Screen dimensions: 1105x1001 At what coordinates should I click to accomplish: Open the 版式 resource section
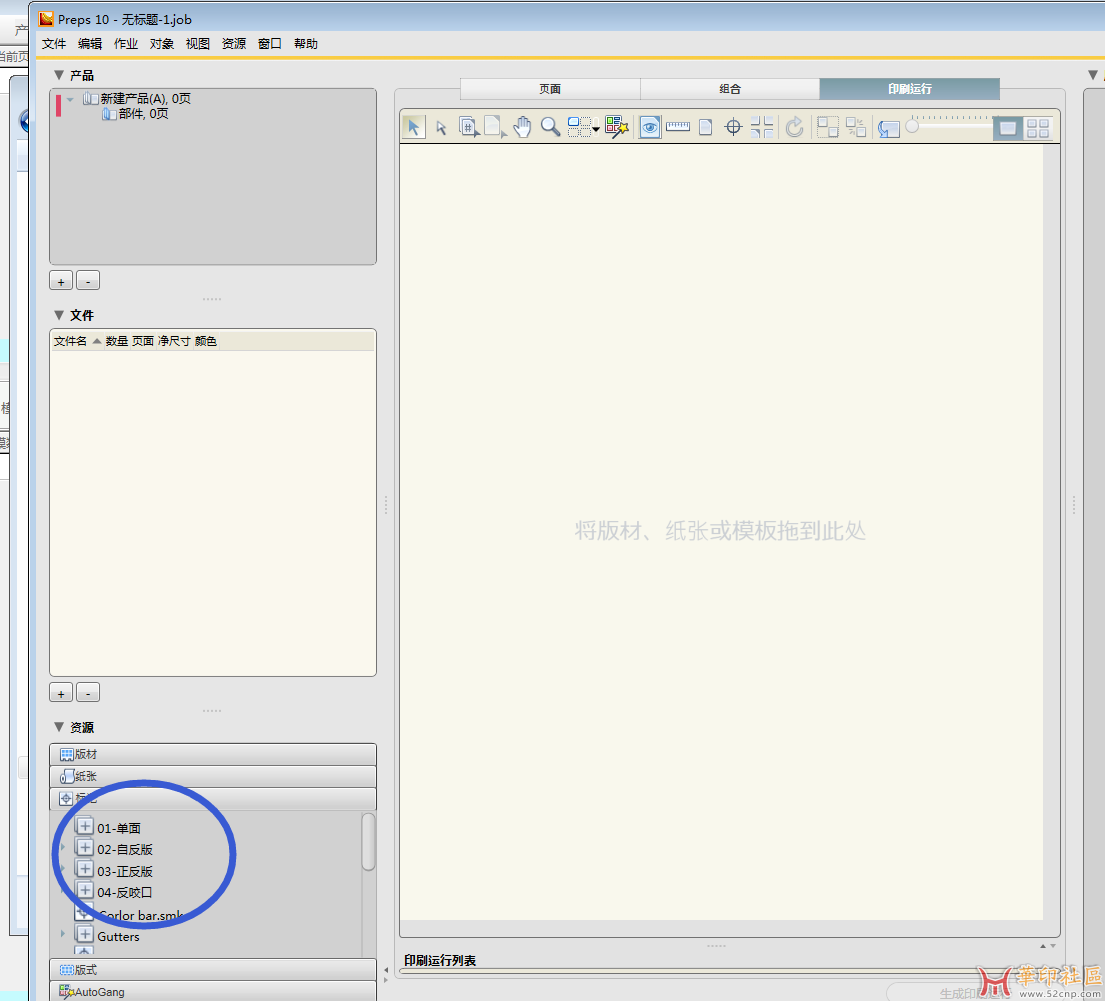213,970
